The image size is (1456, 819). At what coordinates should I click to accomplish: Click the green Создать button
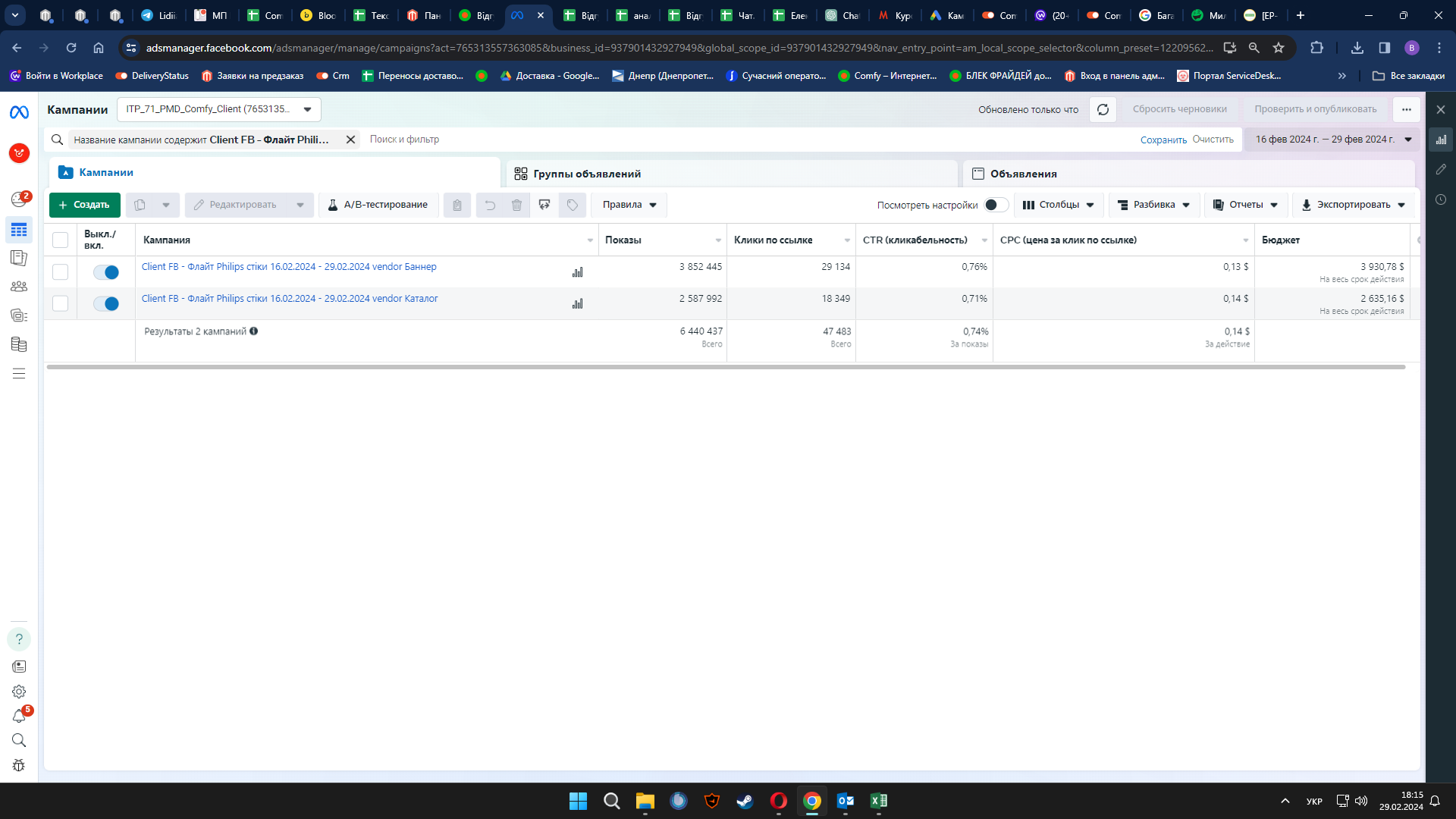coord(85,205)
